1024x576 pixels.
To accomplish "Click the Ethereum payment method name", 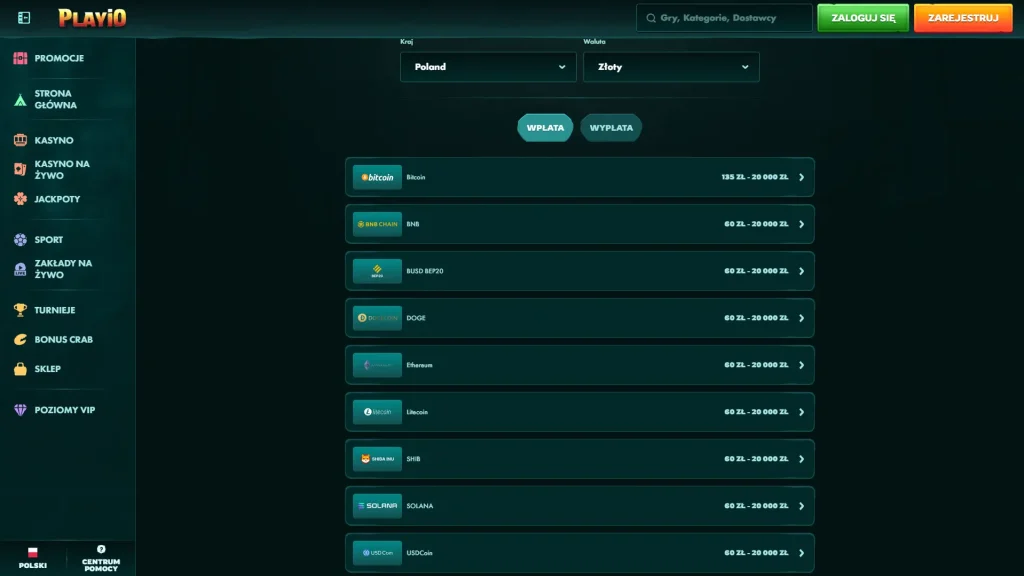I will point(419,365).
